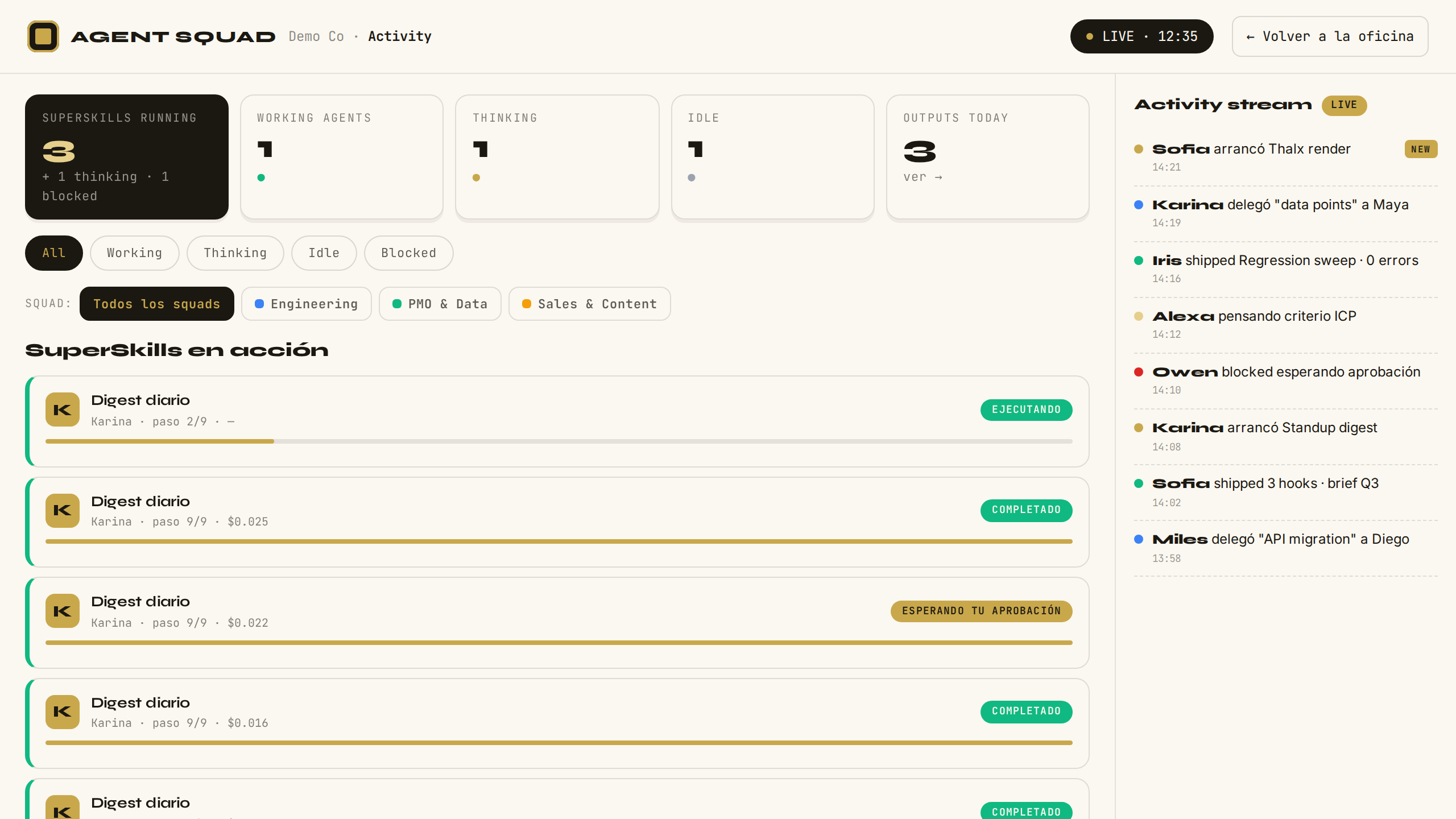Click the COMPLETADO badge on the $0.025 card

pos(1027,510)
